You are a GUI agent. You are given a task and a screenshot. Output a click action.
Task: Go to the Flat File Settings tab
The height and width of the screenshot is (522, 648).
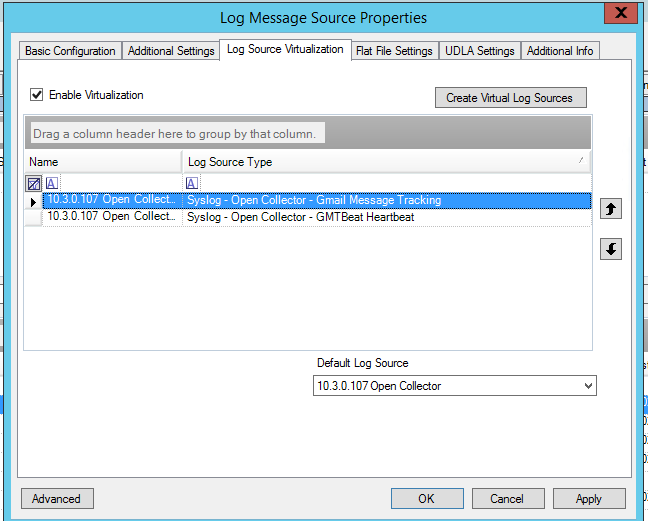tap(394, 51)
